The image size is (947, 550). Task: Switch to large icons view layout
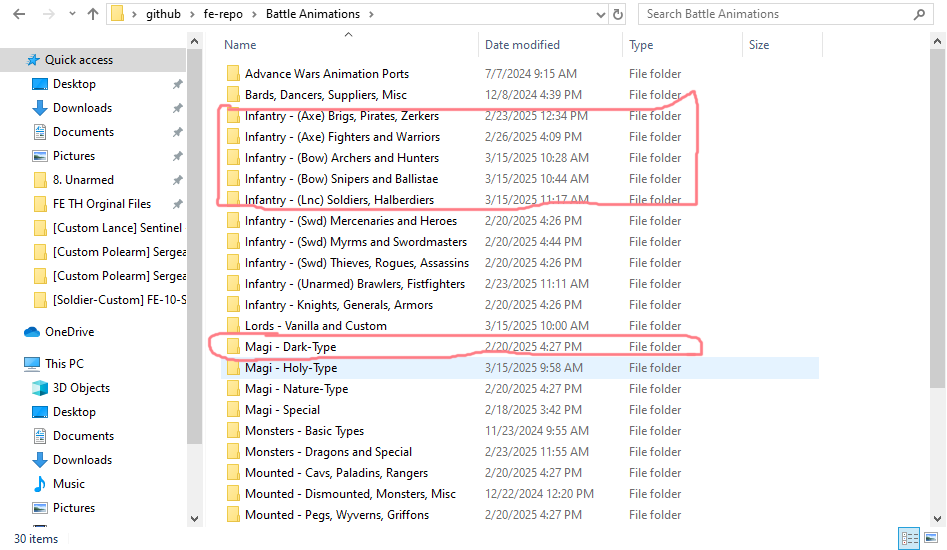tap(931, 538)
